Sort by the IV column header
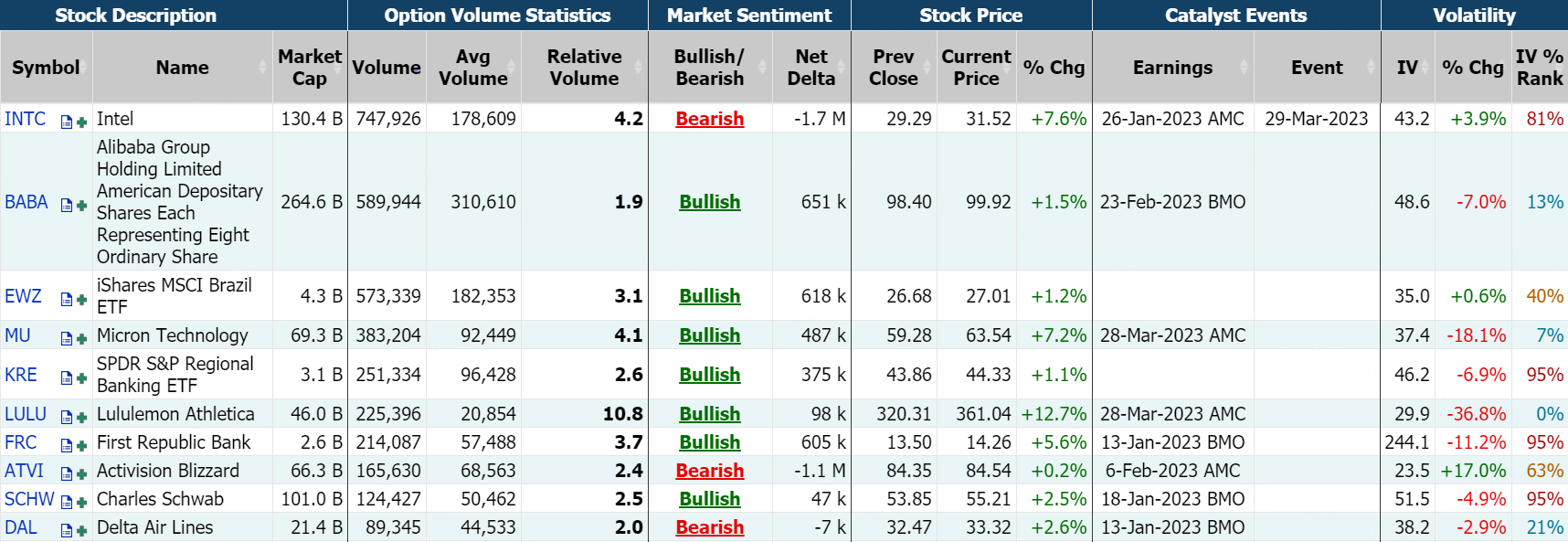Image resolution: width=1568 pixels, height=542 pixels. 1407,68
